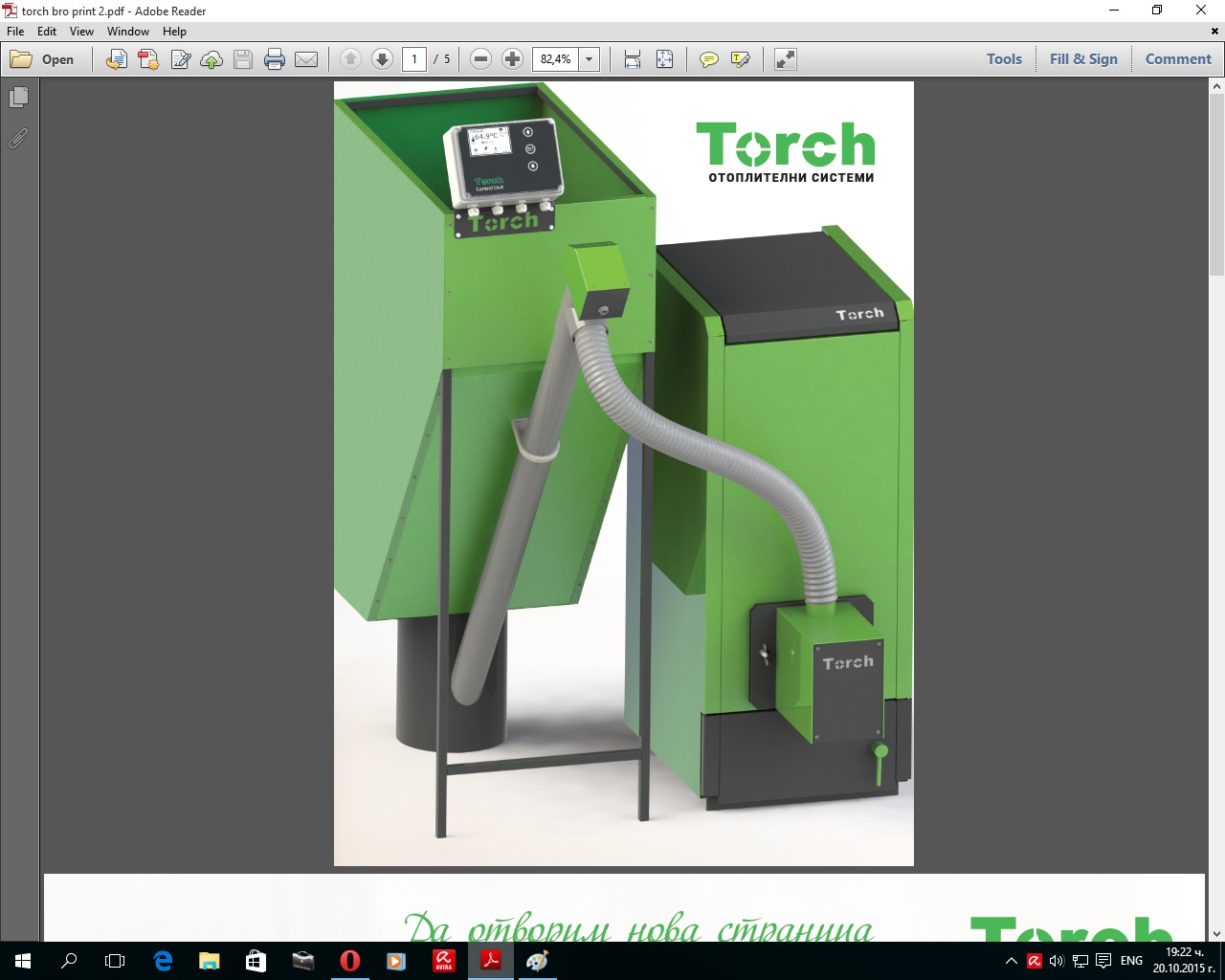Screen dimensions: 1225x980
Task: Click the Save file floppy icon
Action: pyautogui.click(x=243, y=59)
